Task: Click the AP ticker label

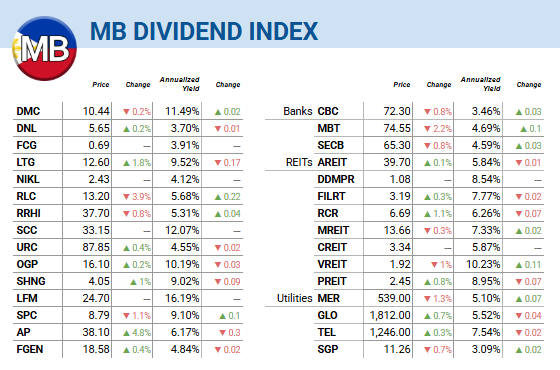Action: click(24, 332)
